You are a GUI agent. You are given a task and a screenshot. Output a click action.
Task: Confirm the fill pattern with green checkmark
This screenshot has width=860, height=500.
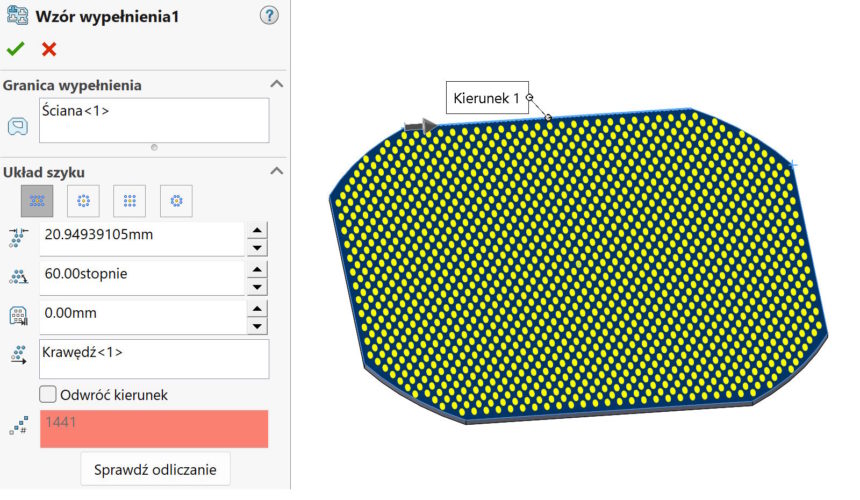(x=15, y=49)
